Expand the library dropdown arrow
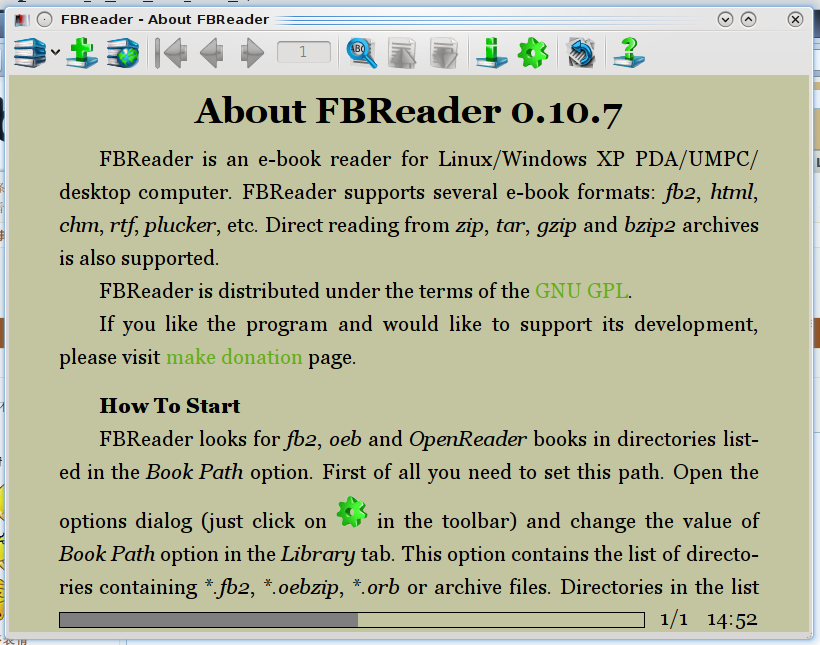The image size is (820, 645). click(55, 52)
